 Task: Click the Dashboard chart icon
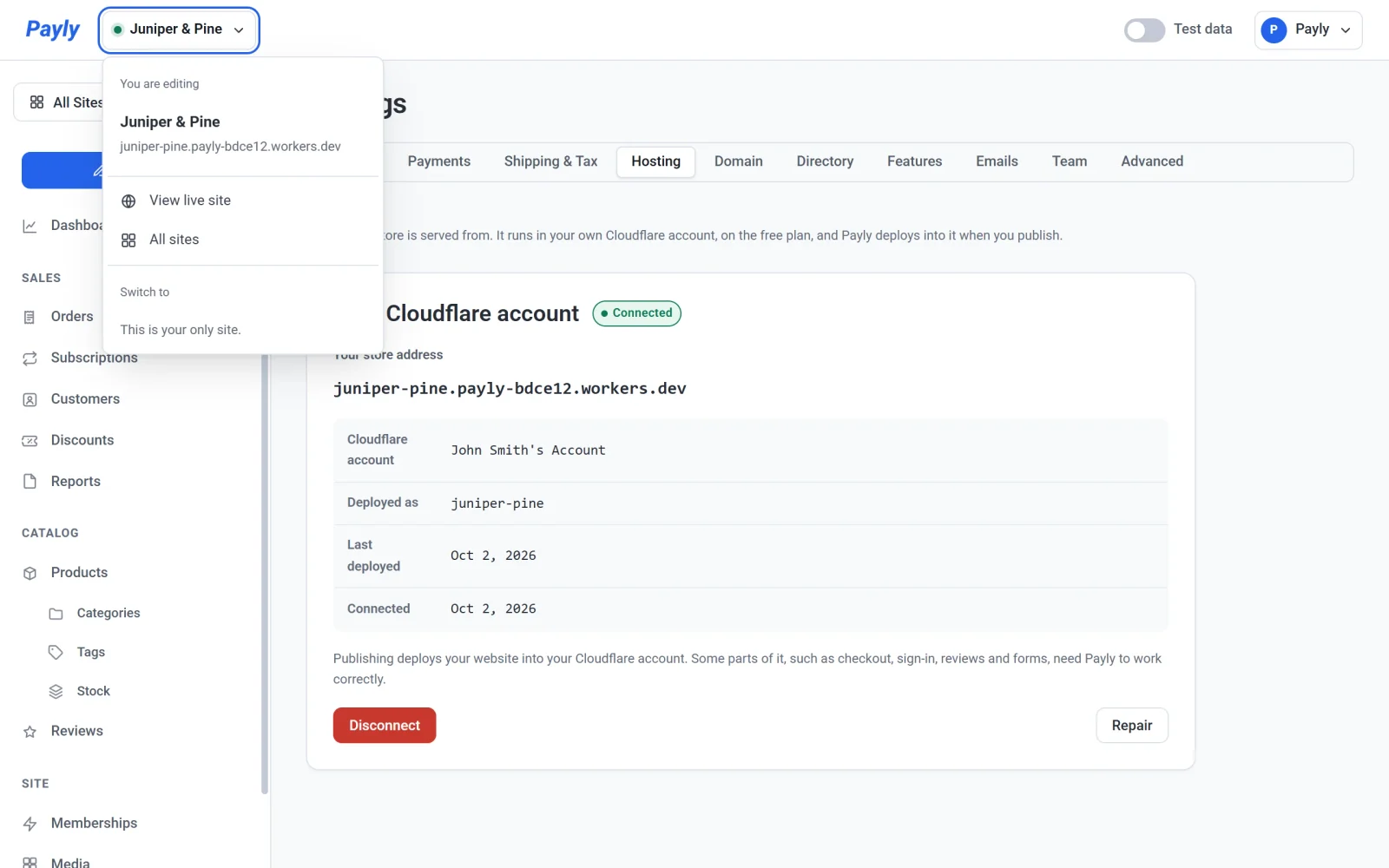pyautogui.click(x=30, y=226)
